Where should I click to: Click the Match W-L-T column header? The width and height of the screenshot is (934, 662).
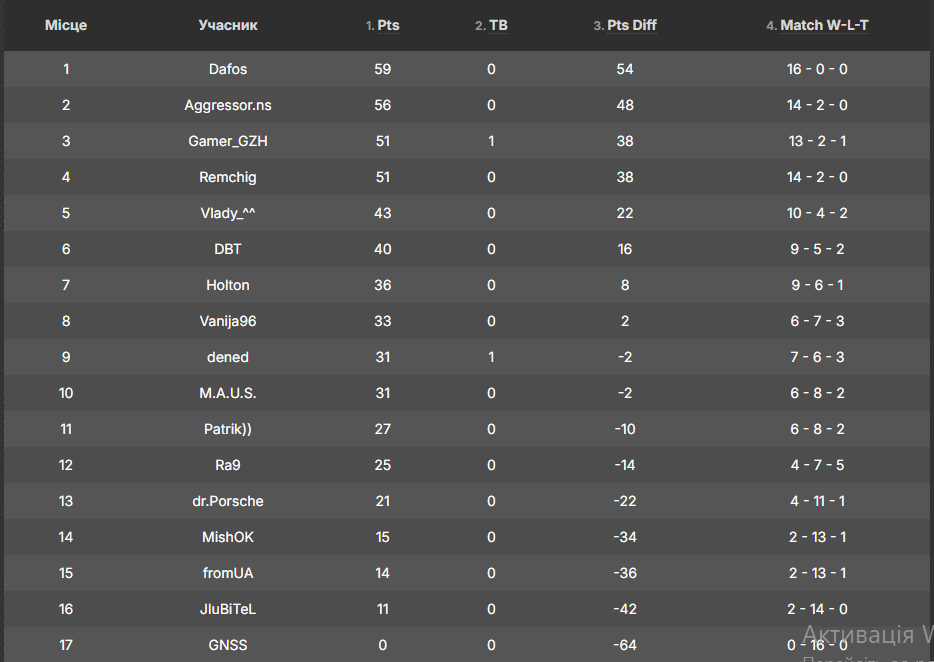pos(824,26)
